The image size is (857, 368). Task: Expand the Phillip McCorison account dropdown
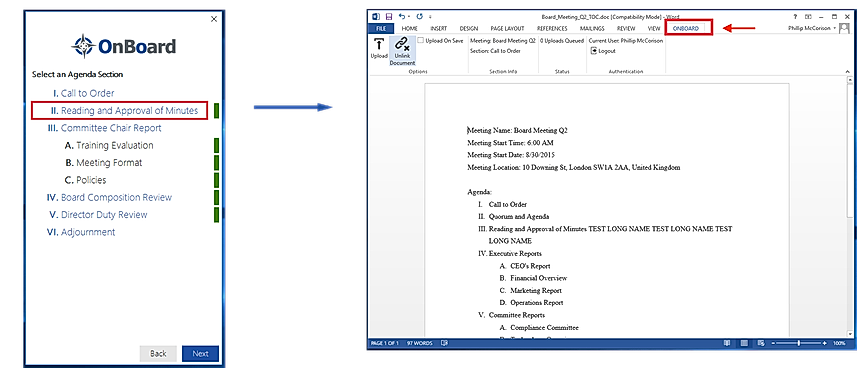pyautogui.click(x=835, y=28)
